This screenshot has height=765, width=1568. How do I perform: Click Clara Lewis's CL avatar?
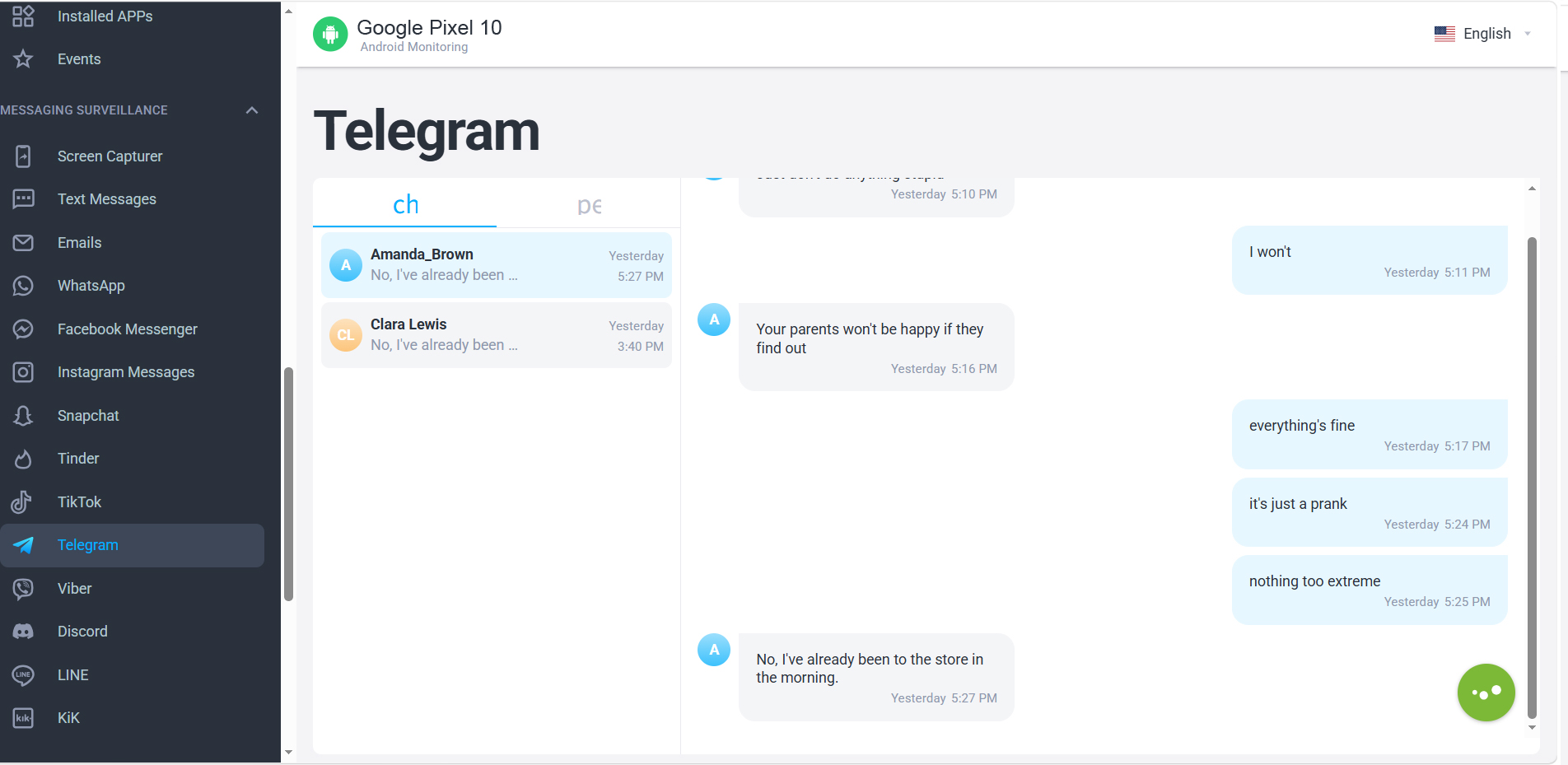346,335
